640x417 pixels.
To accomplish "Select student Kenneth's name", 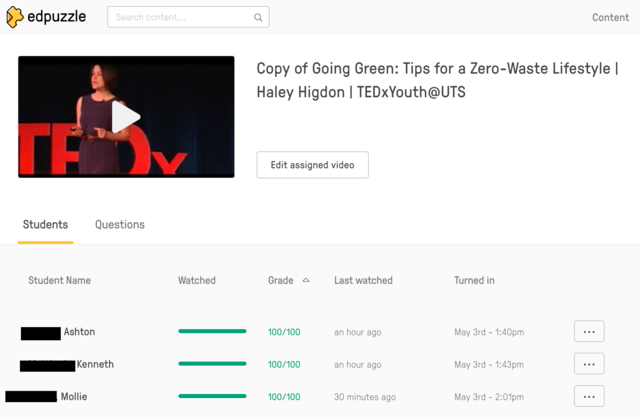I will tap(95, 364).
